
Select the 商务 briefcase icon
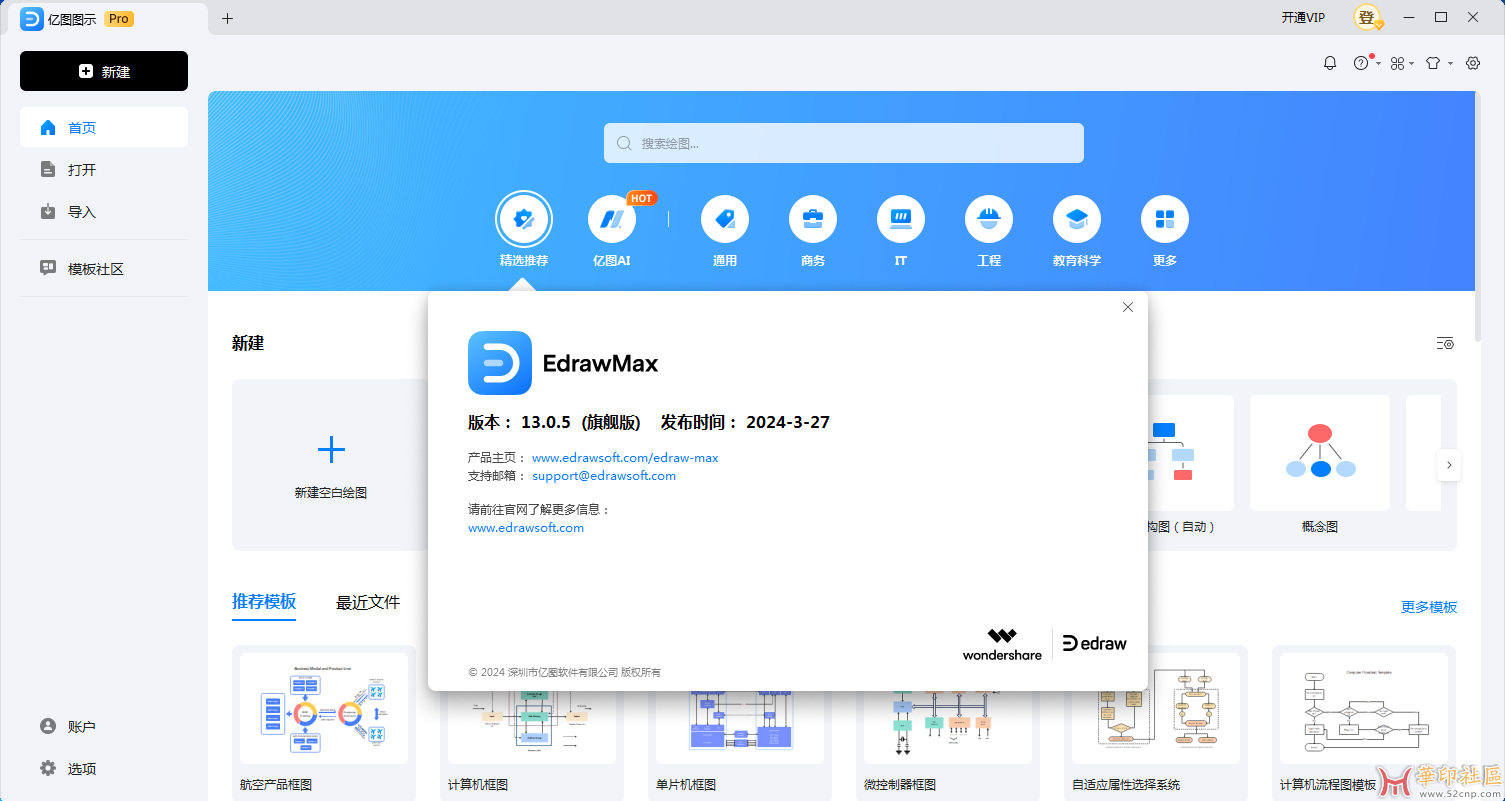812,218
